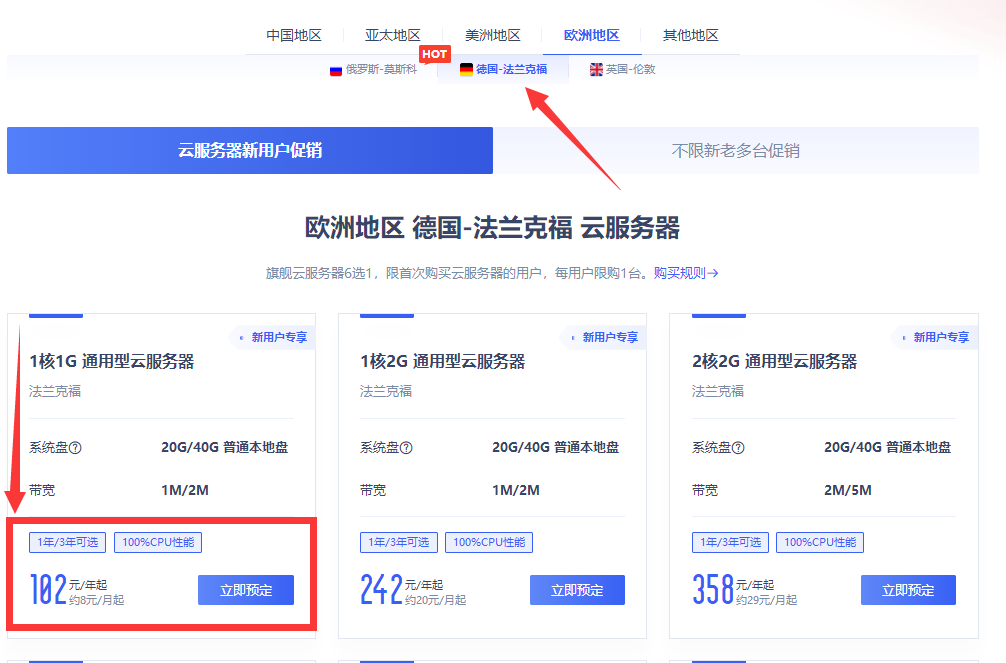Click the UK flag icon
The height and width of the screenshot is (663, 1006).
[x=596, y=70]
